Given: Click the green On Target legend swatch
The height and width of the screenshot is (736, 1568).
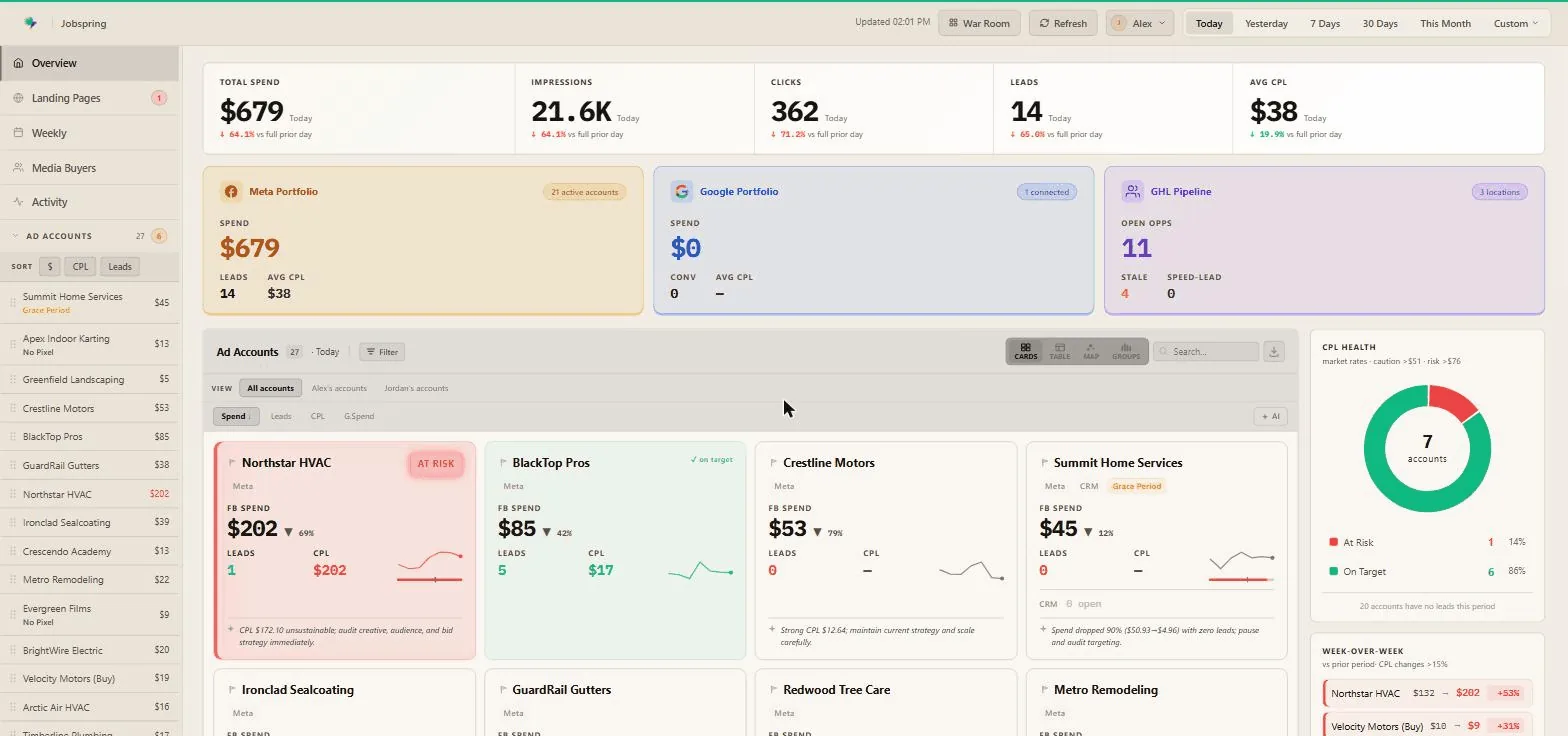Looking at the screenshot, I should pyautogui.click(x=1333, y=572).
